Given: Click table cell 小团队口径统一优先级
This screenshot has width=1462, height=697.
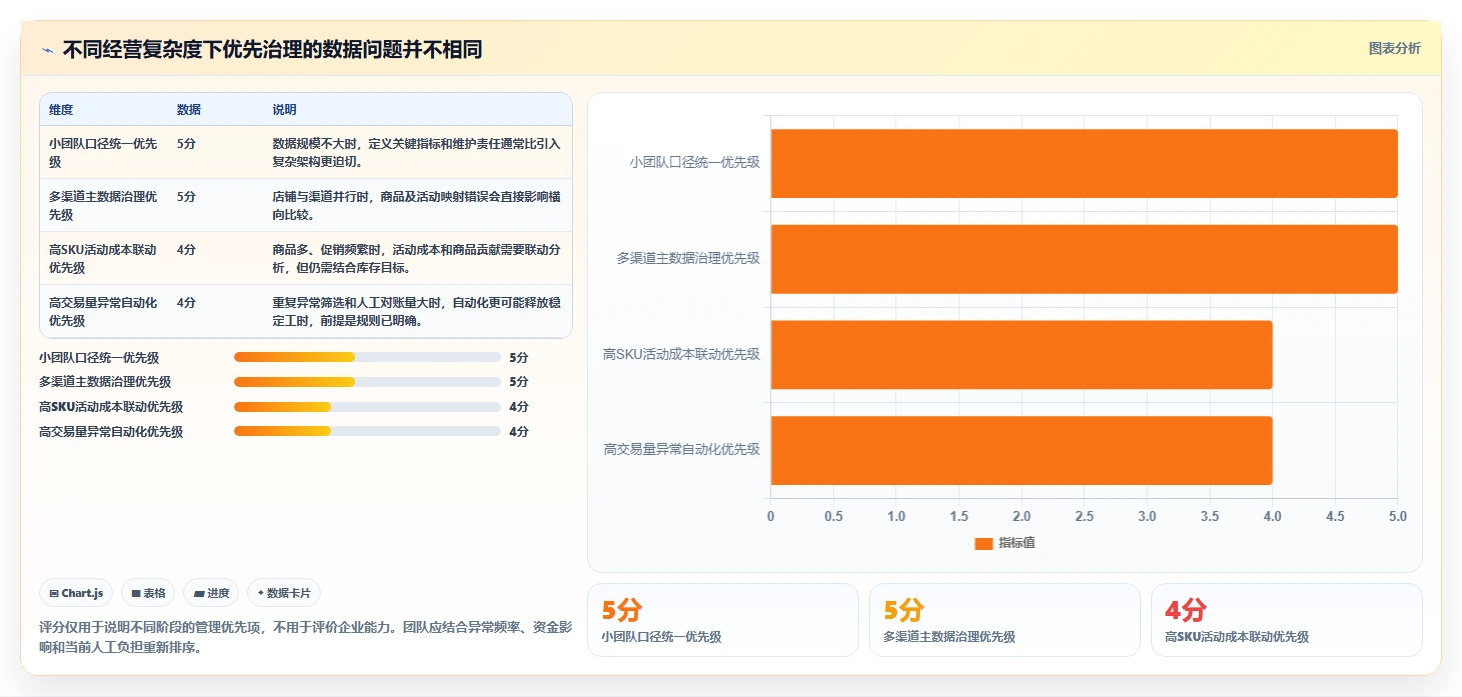Looking at the screenshot, I should click(x=103, y=152).
